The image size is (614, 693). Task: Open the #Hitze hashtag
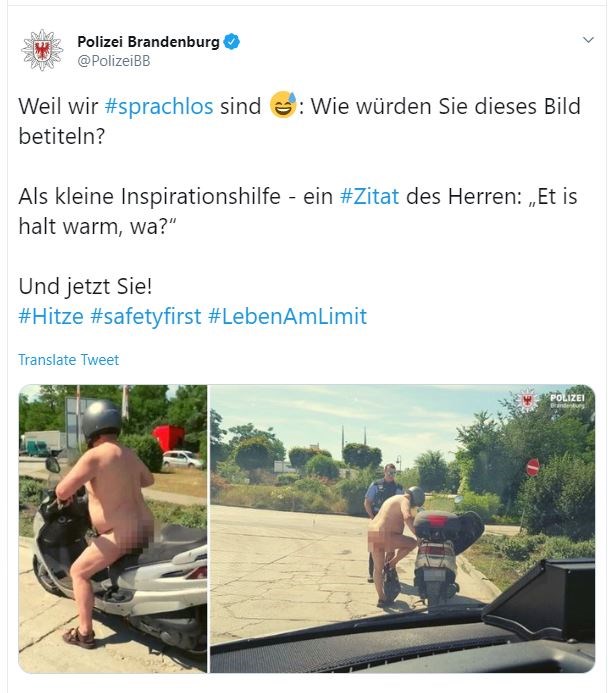pyautogui.click(x=51, y=316)
